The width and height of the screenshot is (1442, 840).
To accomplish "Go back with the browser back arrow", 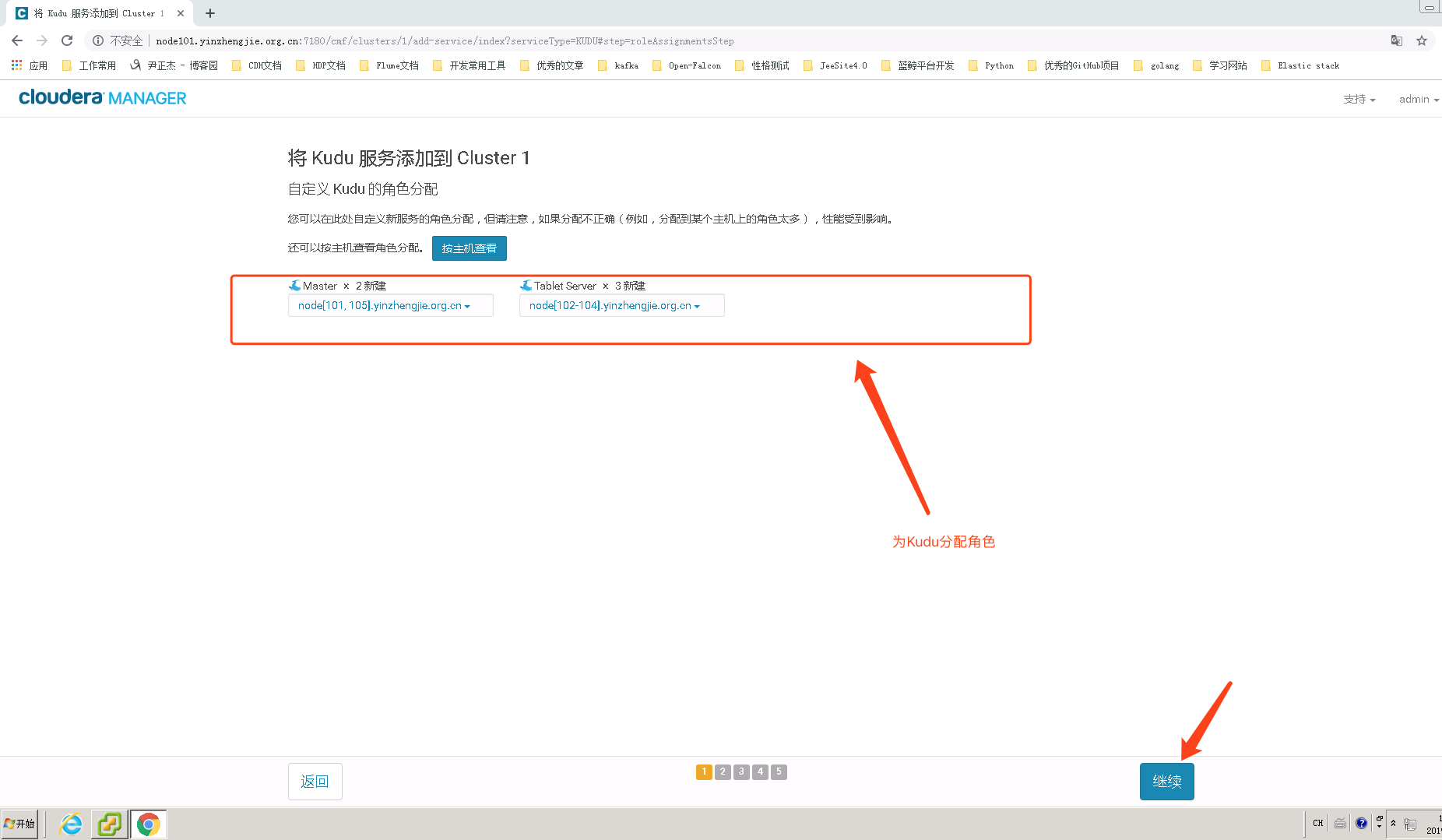I will pos(17,40).
